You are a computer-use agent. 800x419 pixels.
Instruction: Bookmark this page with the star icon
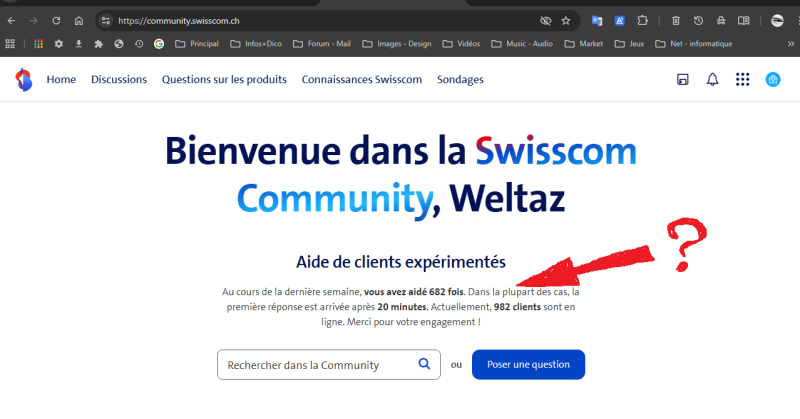566,20
